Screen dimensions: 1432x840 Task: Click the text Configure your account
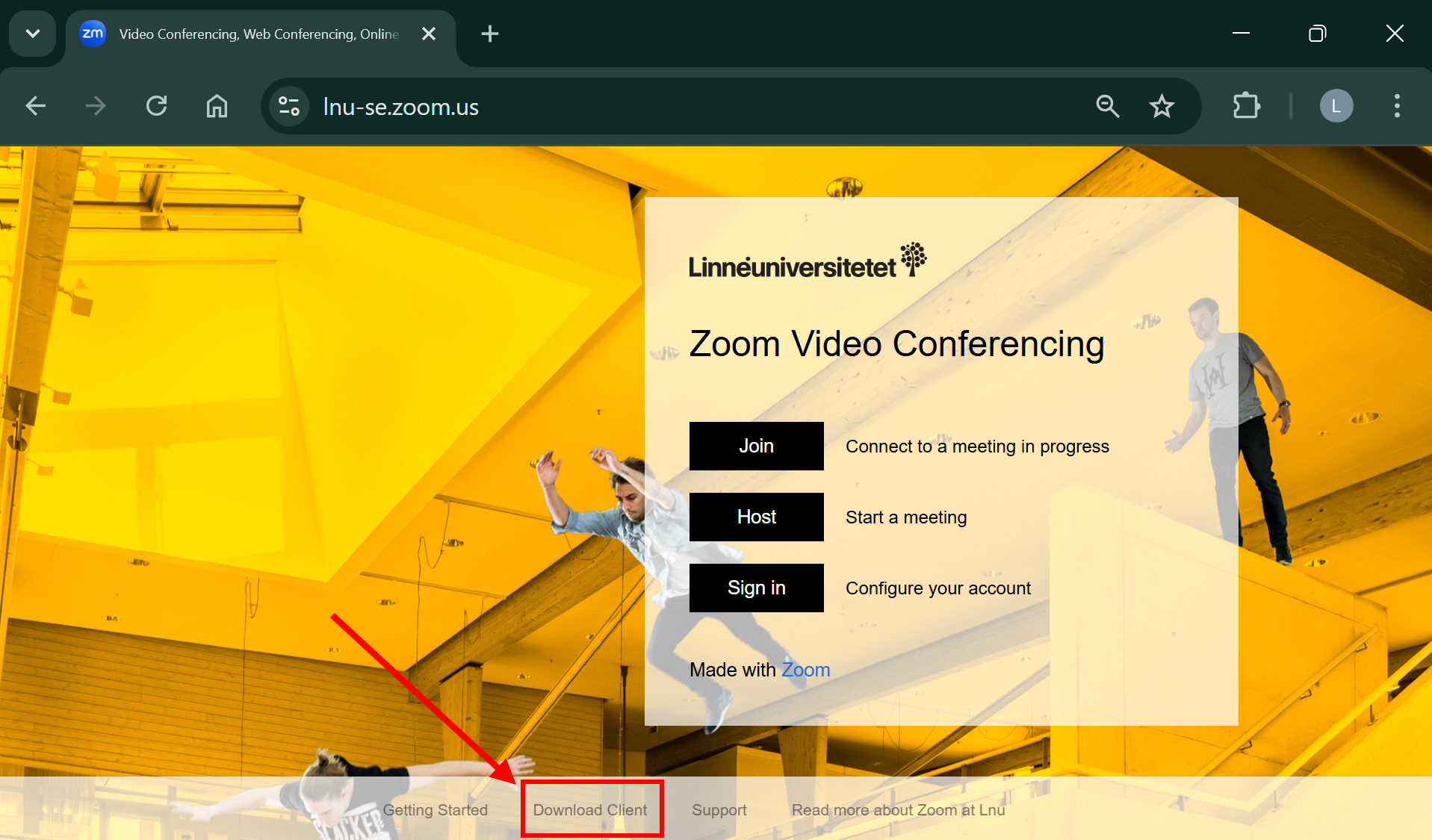938,588
